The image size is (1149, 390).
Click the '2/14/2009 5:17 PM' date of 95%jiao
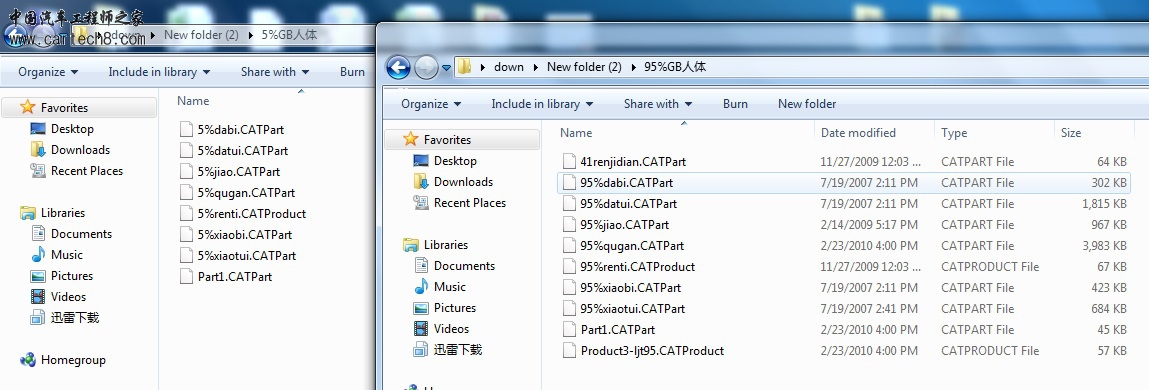coord(868,224)
